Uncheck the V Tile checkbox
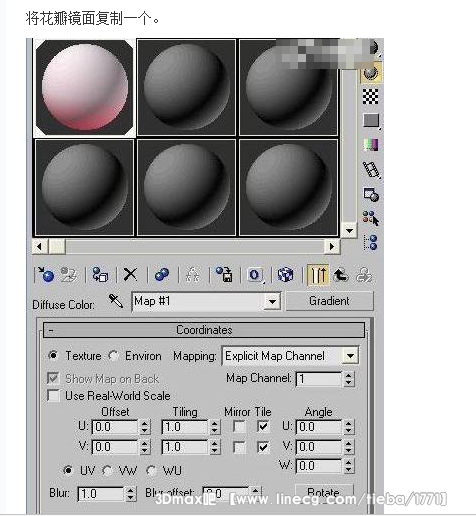 (263, 447)
